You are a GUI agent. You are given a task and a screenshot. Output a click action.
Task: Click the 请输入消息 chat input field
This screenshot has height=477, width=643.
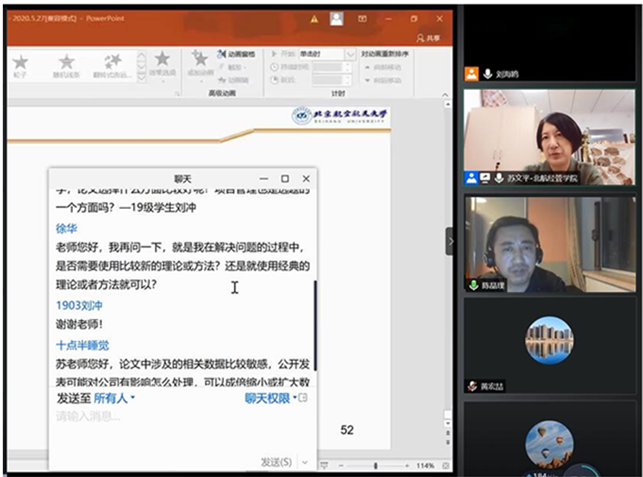click(x=150, y=416)
